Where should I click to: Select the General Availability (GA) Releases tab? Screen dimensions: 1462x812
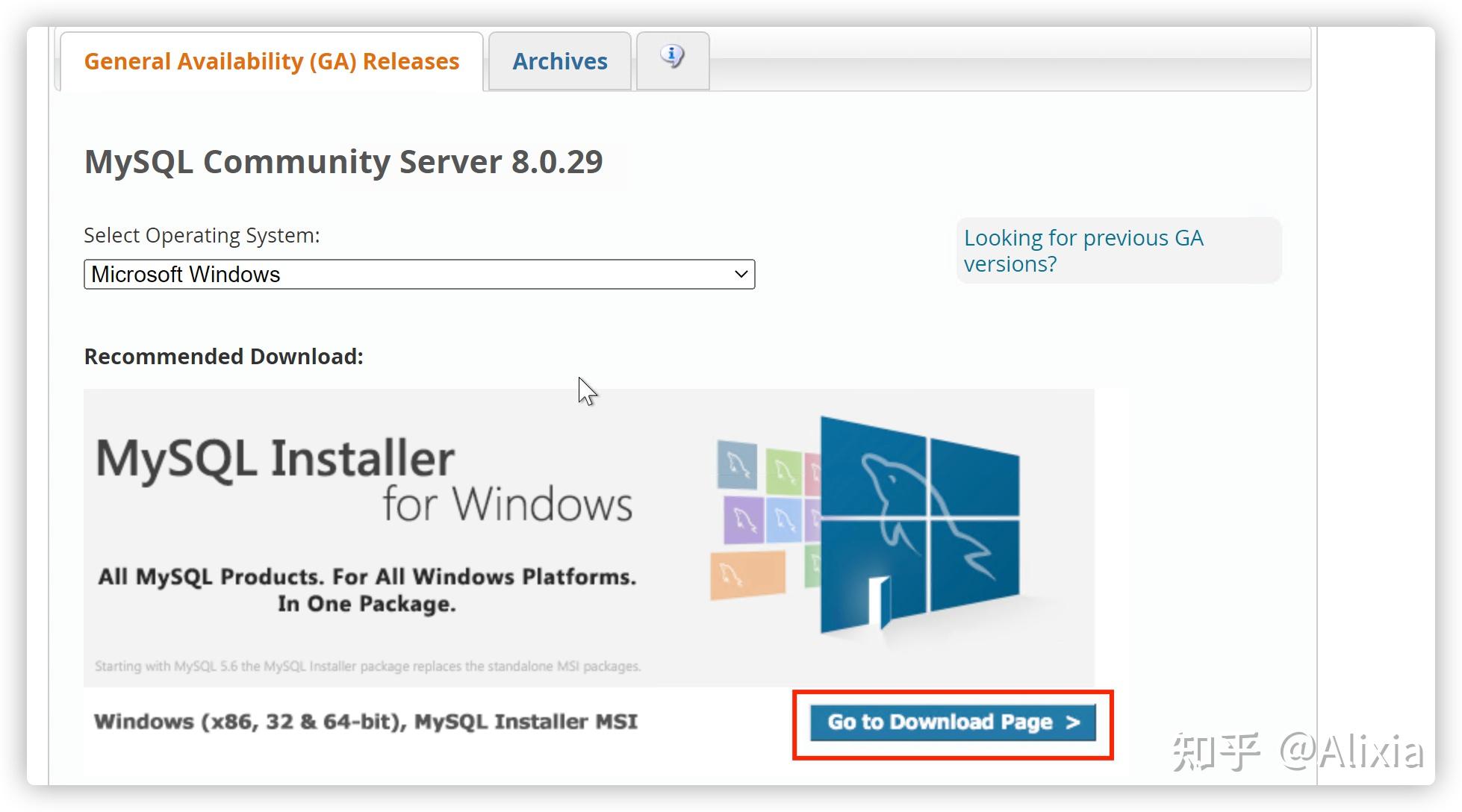coord(271,61)
